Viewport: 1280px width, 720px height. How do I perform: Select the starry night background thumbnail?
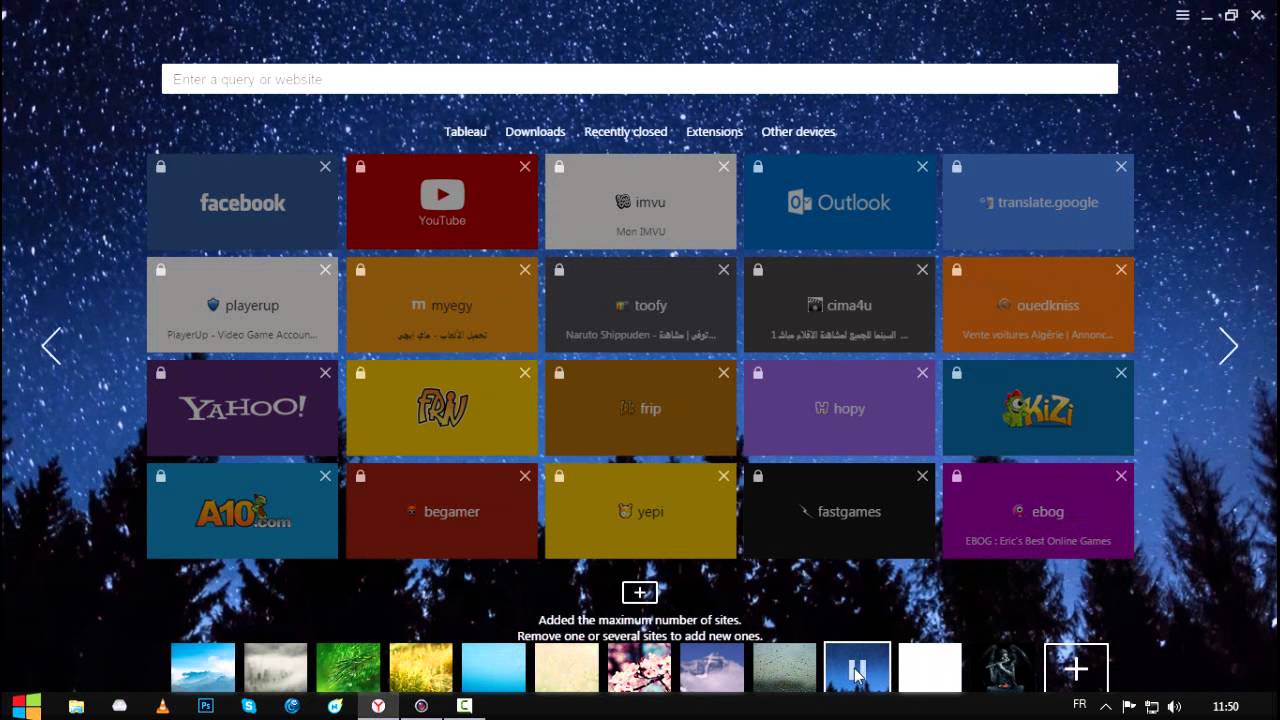tap(857, 667)
